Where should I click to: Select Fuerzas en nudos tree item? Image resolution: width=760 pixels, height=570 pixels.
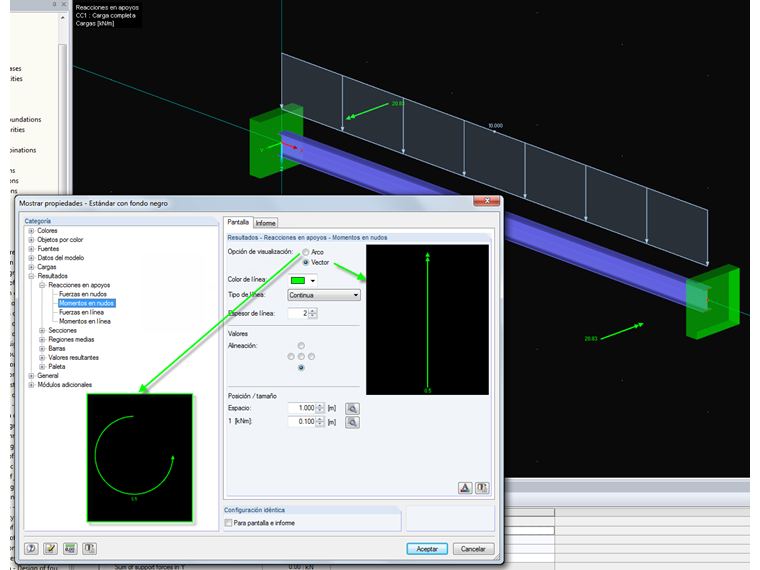click(x=83, y=294)
